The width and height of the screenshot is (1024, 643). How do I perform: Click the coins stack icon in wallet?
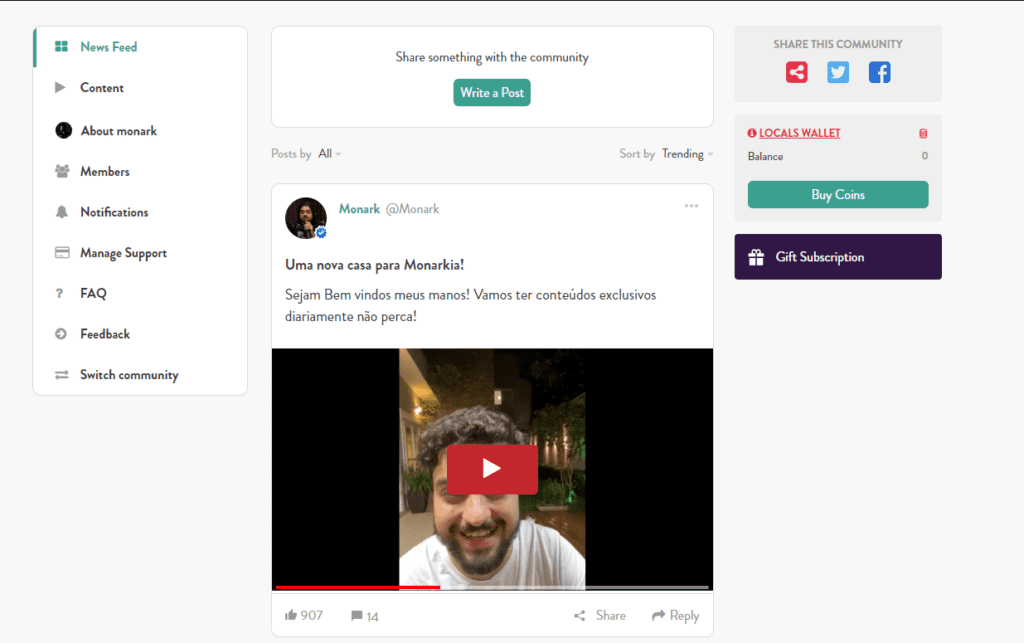(x=923, y=133)
